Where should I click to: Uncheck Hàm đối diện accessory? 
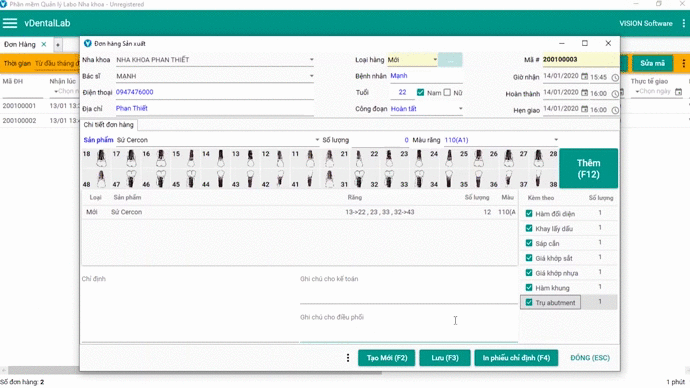pyautogui.click(x=529, y=213)
